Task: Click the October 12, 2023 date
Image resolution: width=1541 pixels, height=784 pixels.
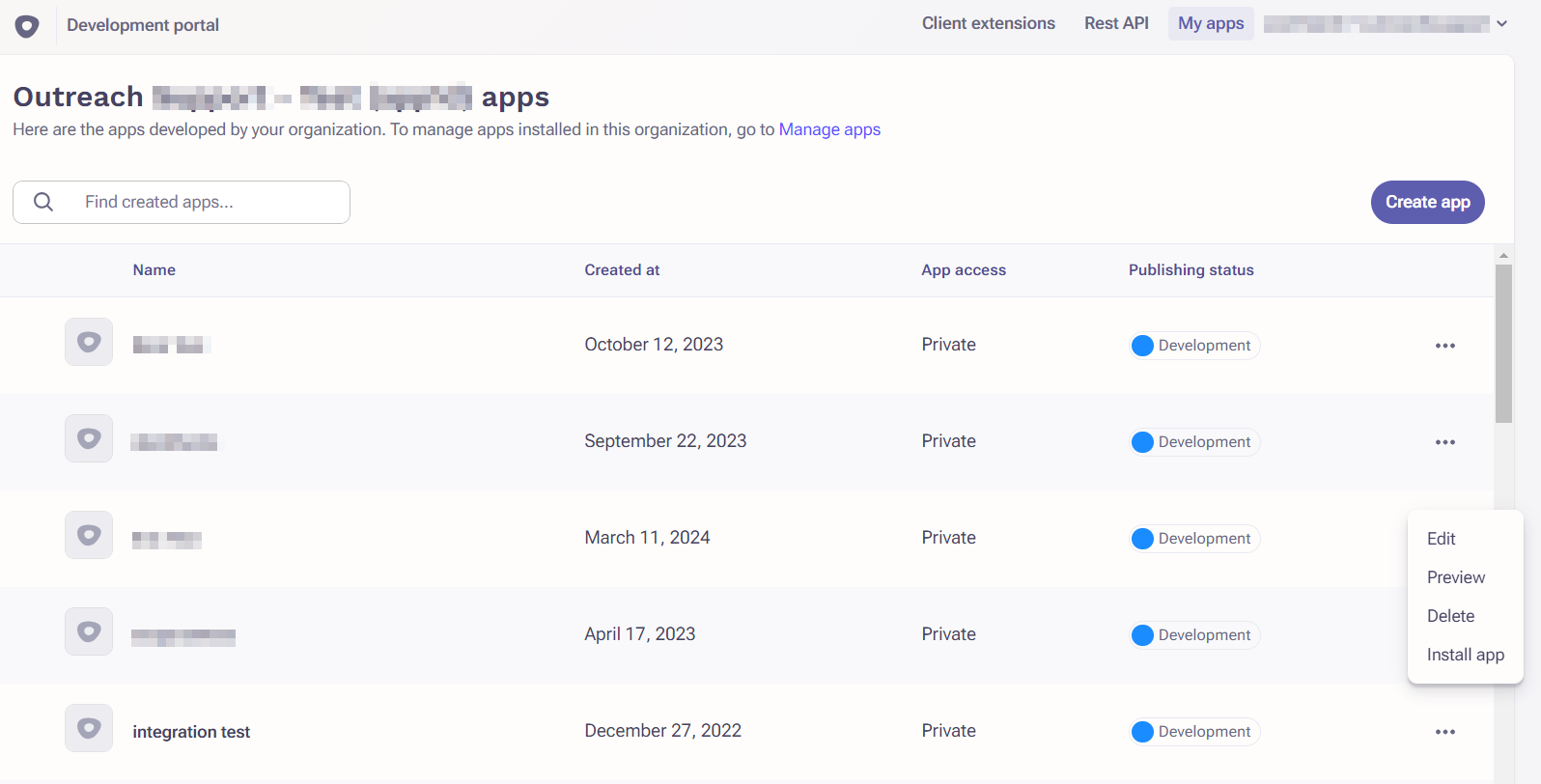Action: pyautogui.click(x=654, y=345)
